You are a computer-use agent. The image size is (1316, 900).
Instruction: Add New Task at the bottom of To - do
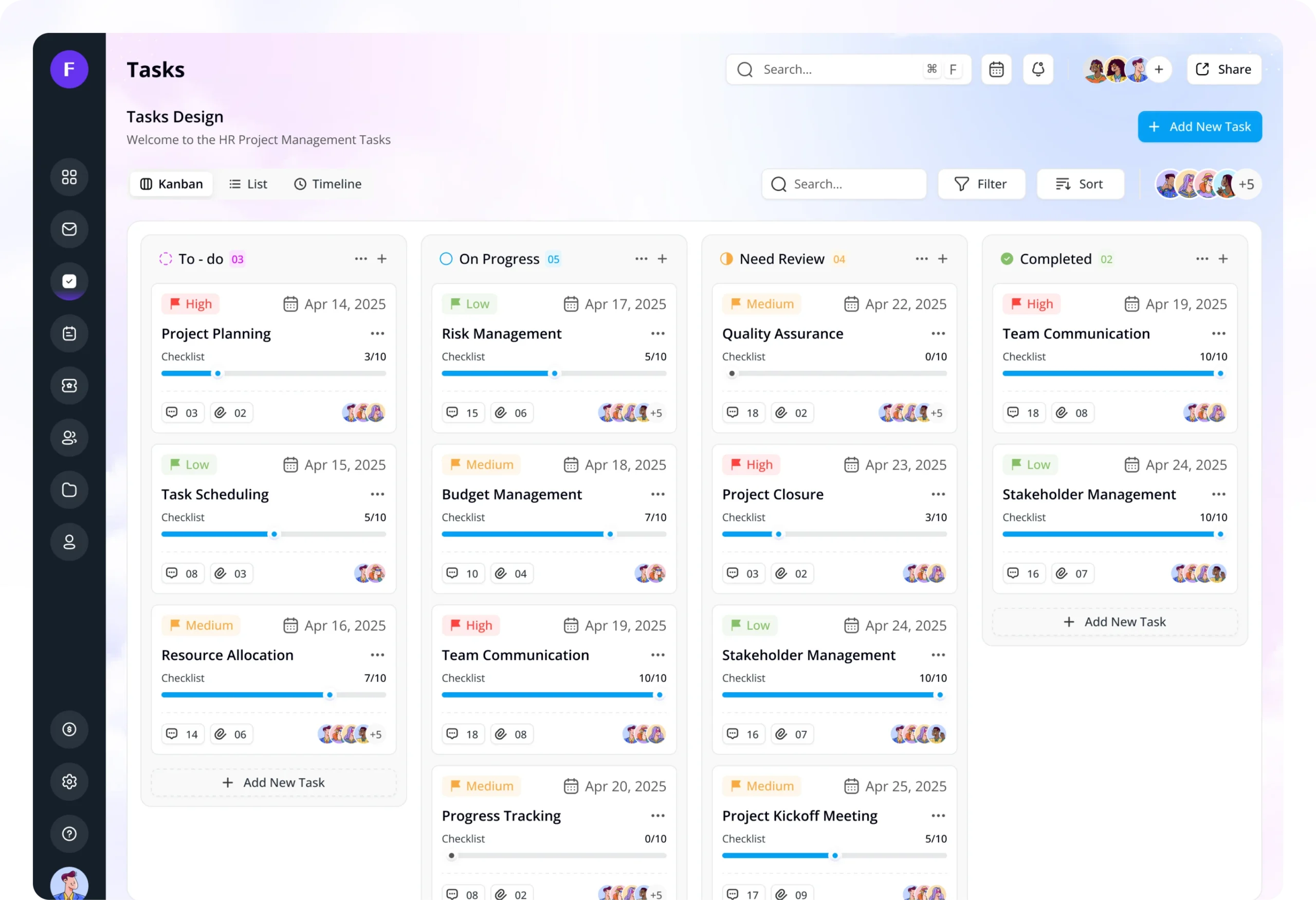[x=273, y=783]
